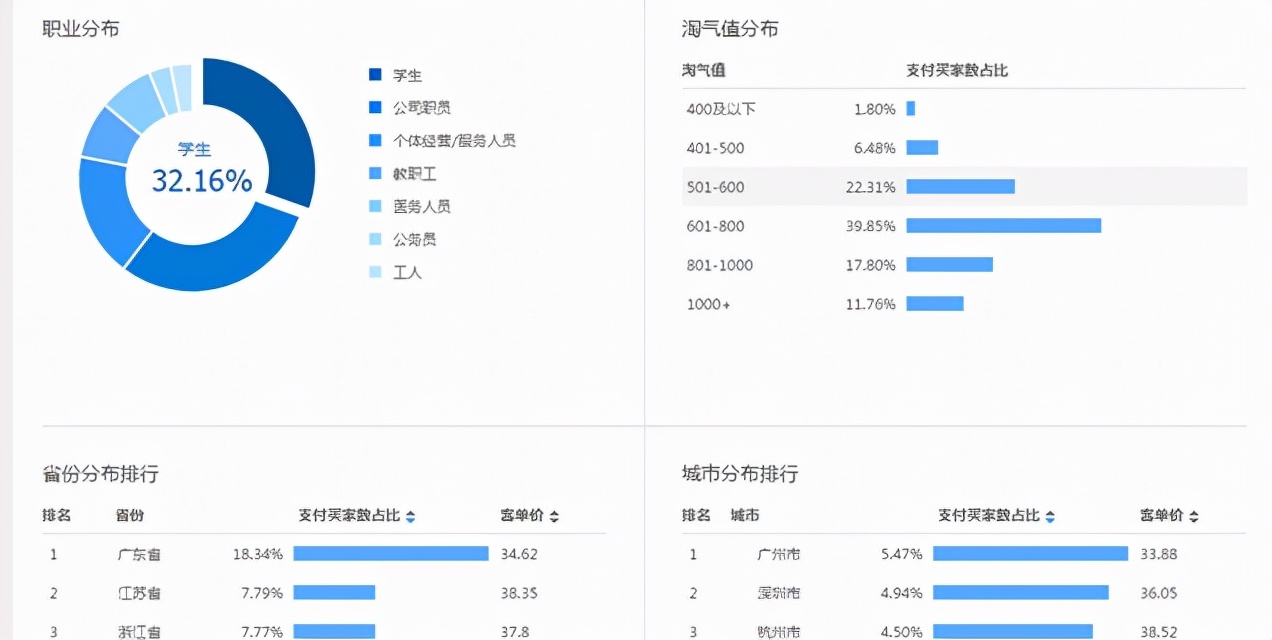The width and height of the screenshot is (1272, 640).
Task: Toggle the 学生 legend label
Action: point(407,75)
